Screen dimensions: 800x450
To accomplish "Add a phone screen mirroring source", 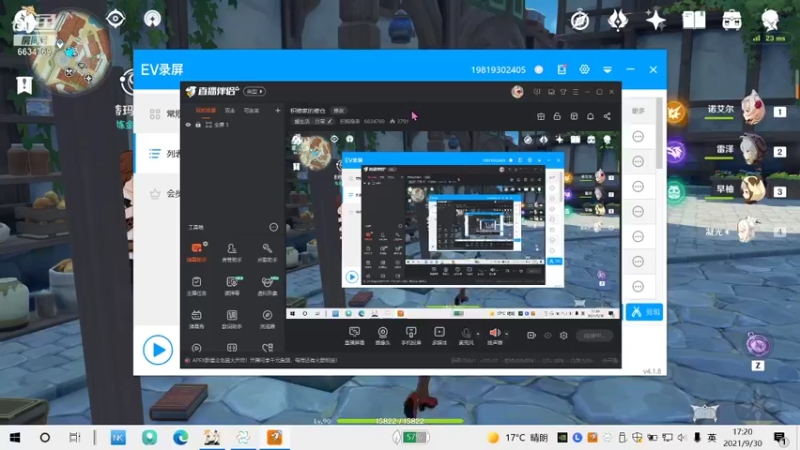I will (411, 336).
